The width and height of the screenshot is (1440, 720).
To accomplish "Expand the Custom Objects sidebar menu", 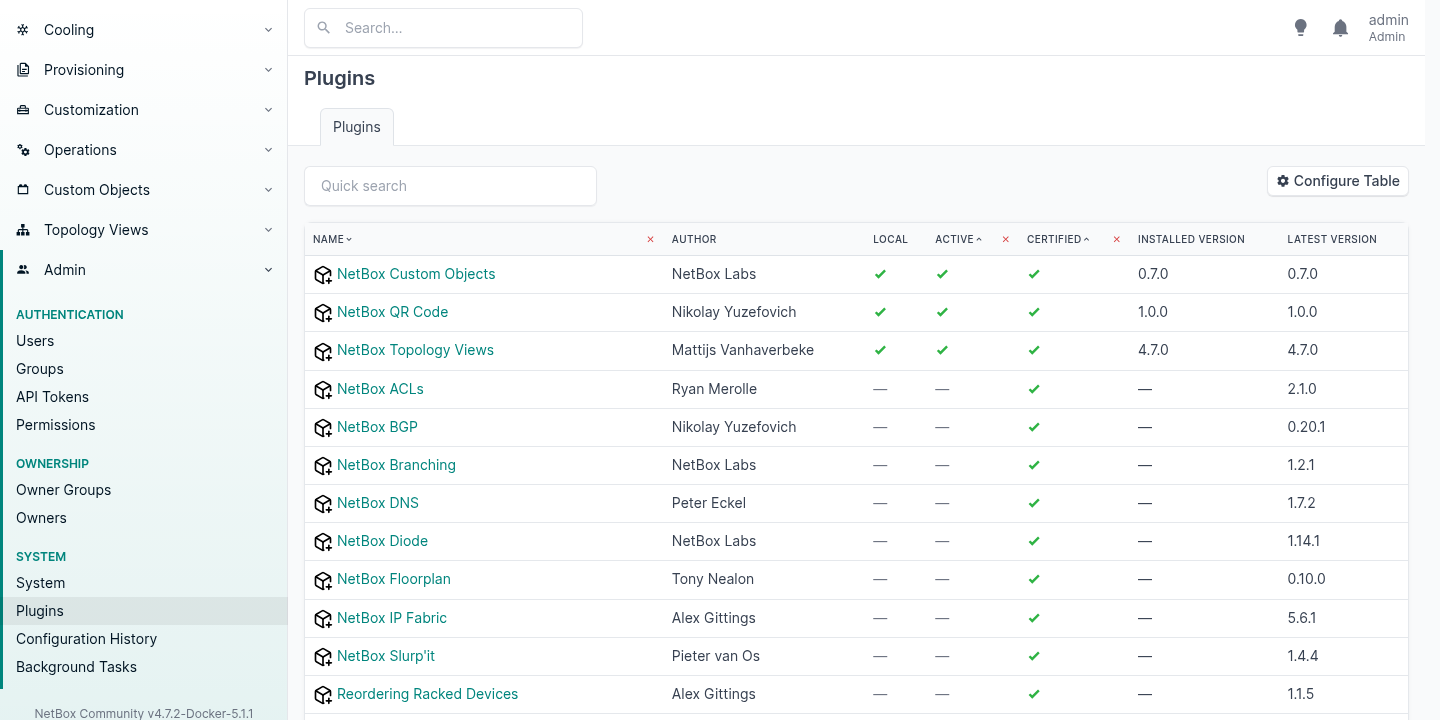I will point(144,190).
